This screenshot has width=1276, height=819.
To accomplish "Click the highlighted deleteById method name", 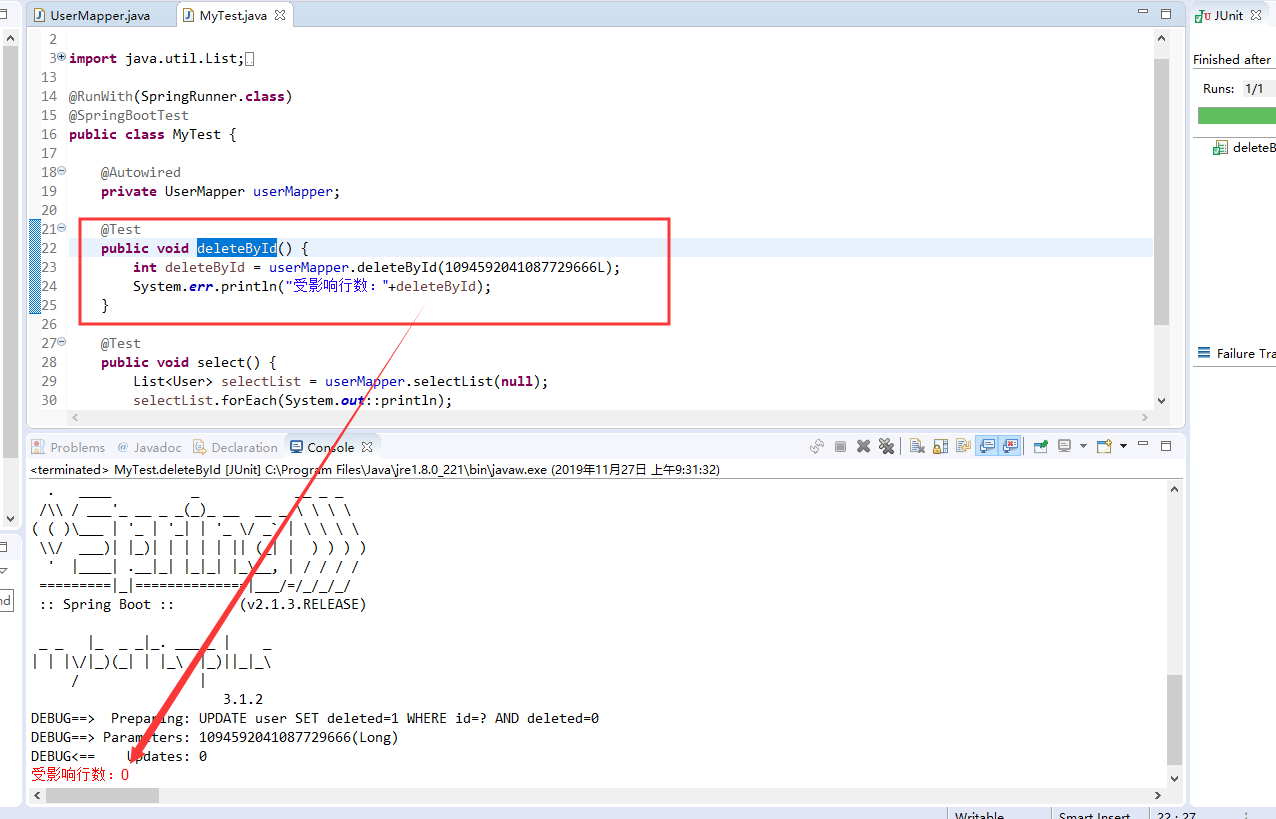I will [x=236, y=248].
